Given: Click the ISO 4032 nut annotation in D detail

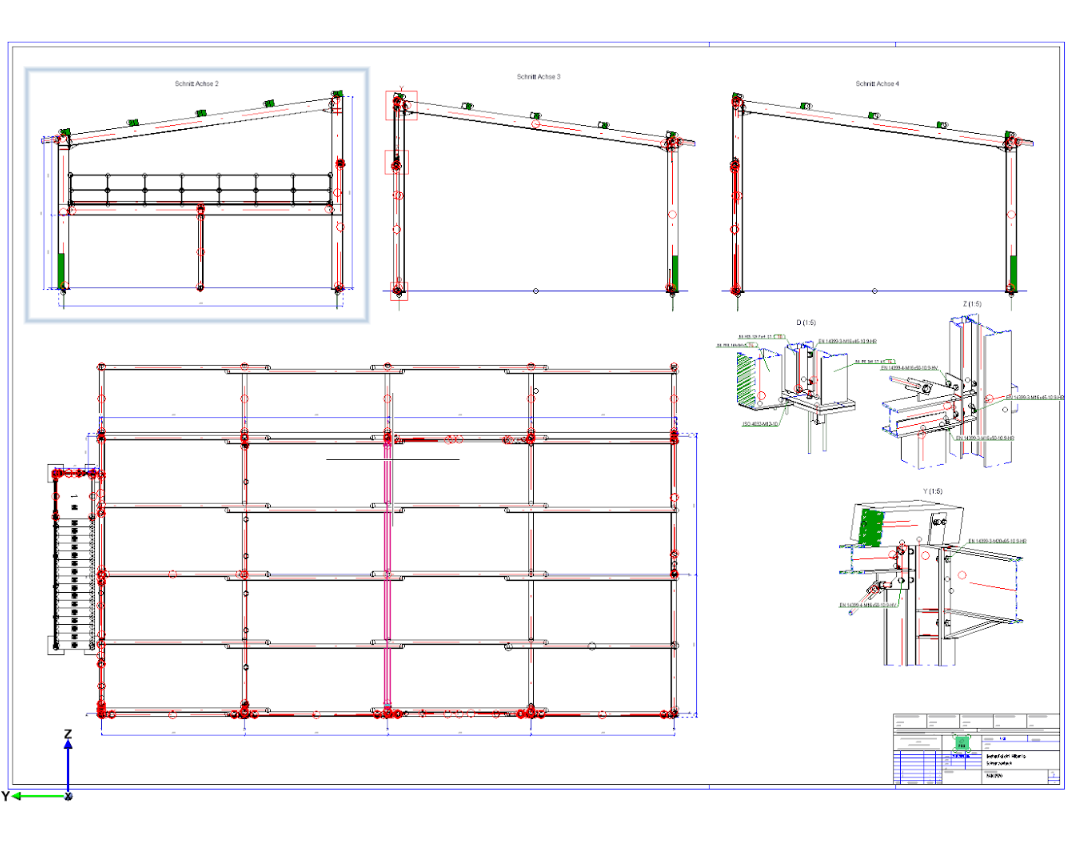Looking at the screenshot, I should point(760,424).
